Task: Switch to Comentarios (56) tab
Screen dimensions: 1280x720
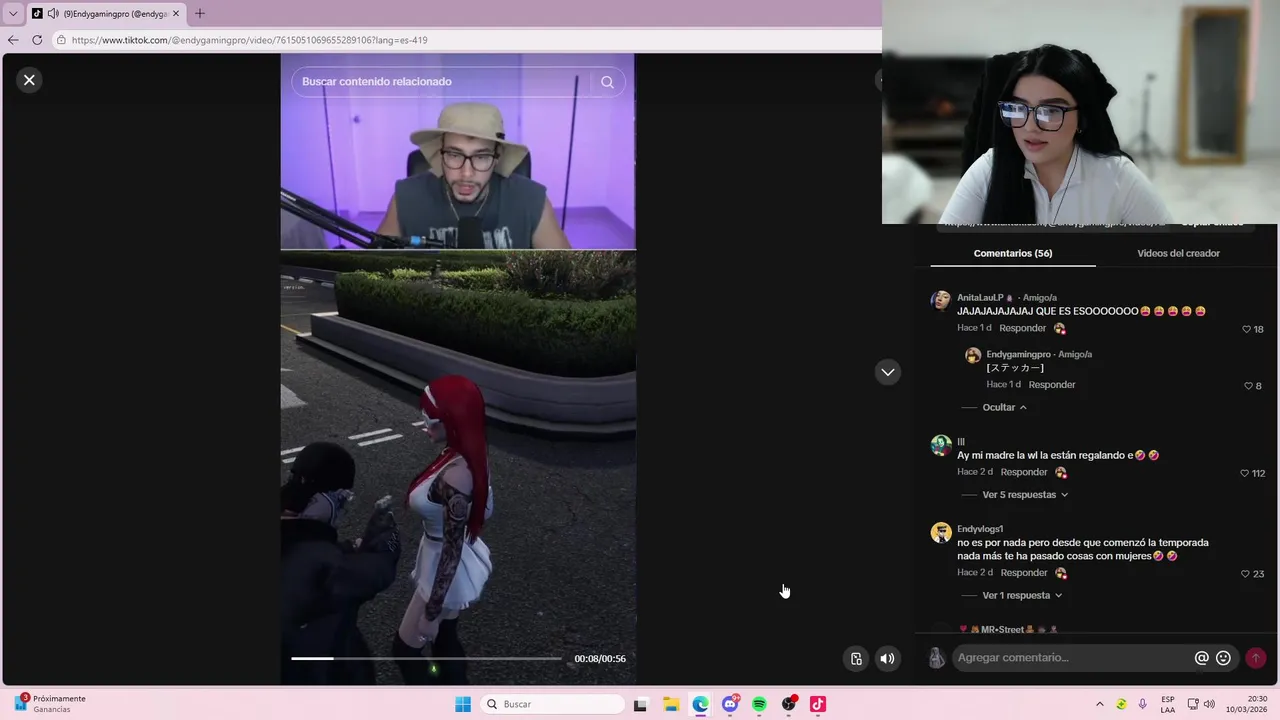Action: pos(1013,253)
